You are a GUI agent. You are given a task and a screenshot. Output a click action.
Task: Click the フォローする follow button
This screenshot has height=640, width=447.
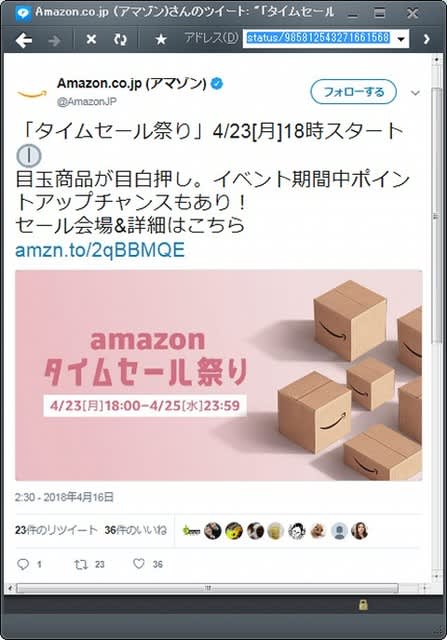click(354, 92)
